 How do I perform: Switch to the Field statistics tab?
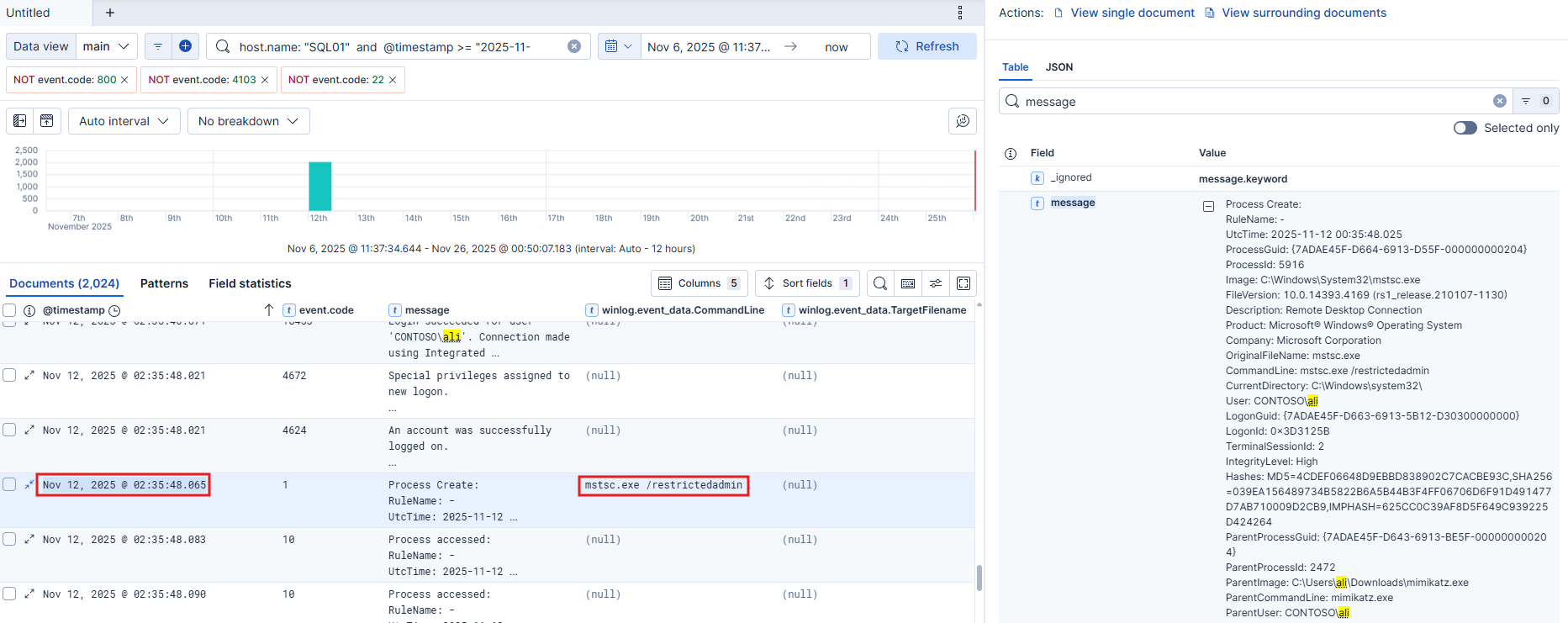coord(250,283)
